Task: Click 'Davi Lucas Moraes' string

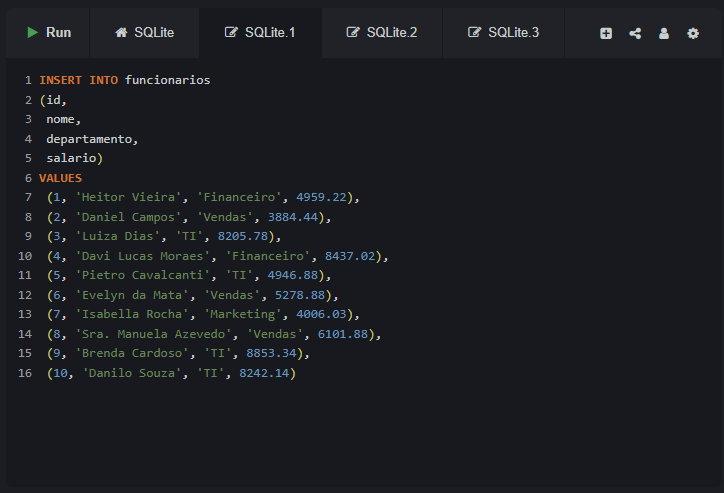Action: pos(143,256)
